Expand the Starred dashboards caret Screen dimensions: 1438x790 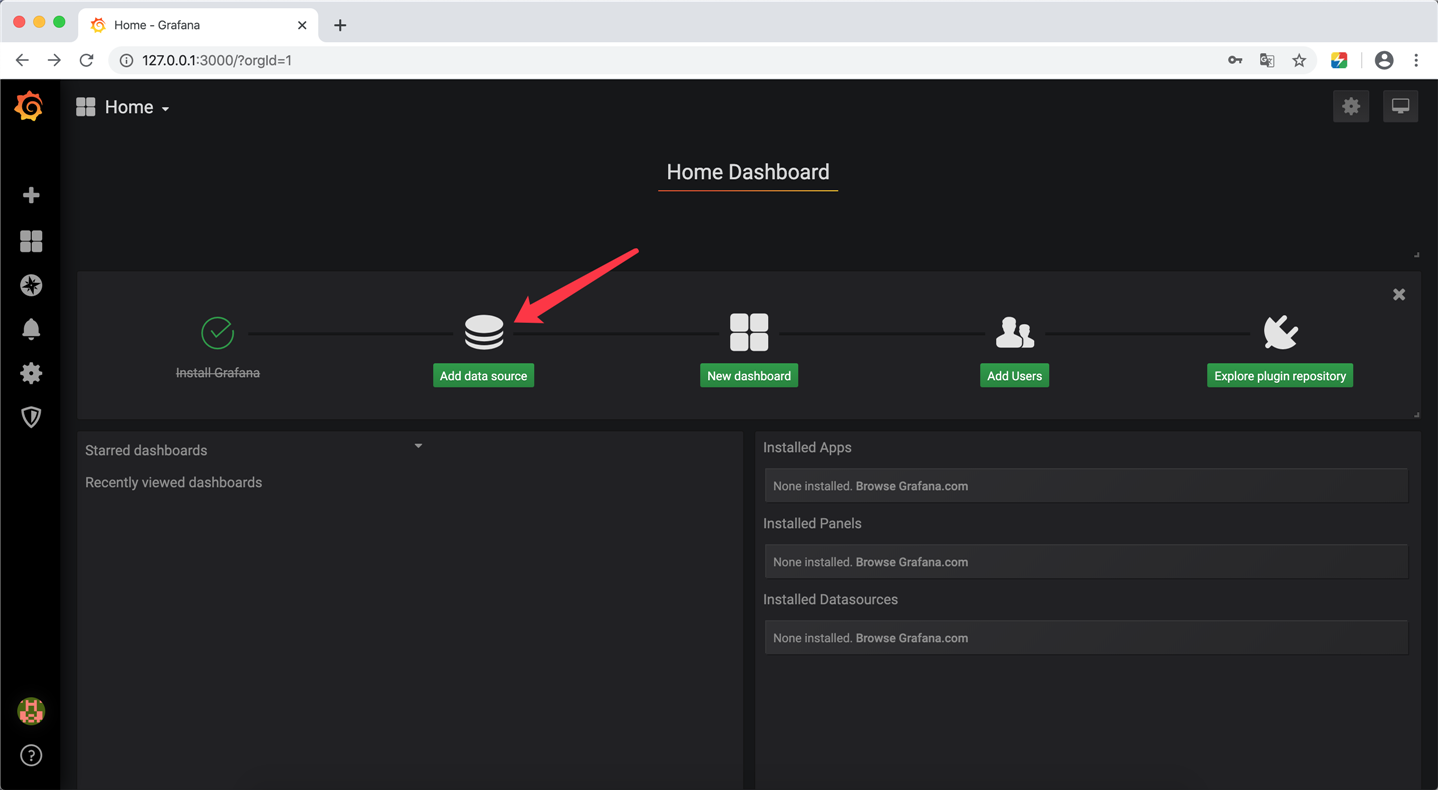pyautogui.click(x=418, y=446)
